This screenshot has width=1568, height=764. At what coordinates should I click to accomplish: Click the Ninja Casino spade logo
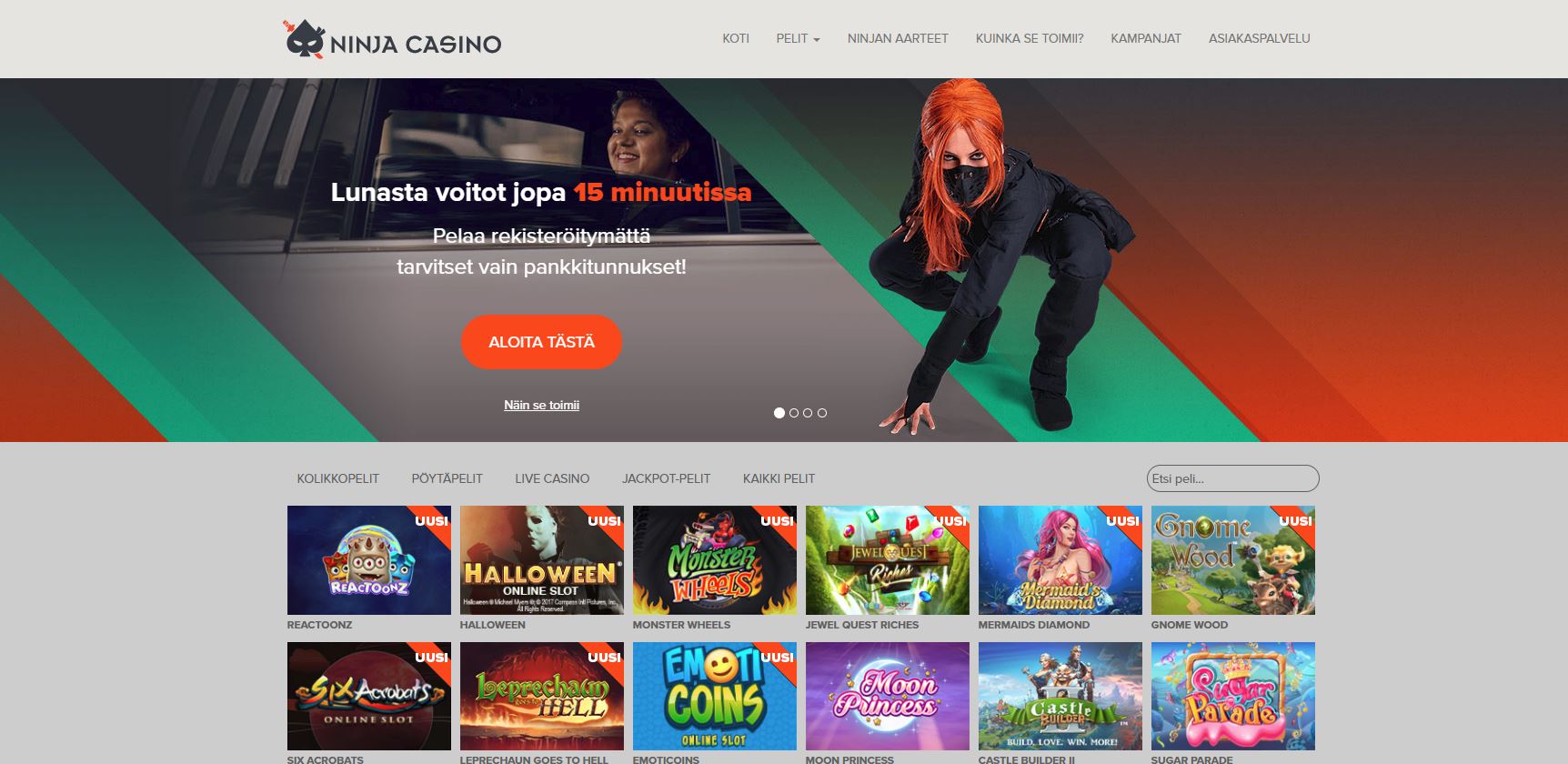[305, 39]
